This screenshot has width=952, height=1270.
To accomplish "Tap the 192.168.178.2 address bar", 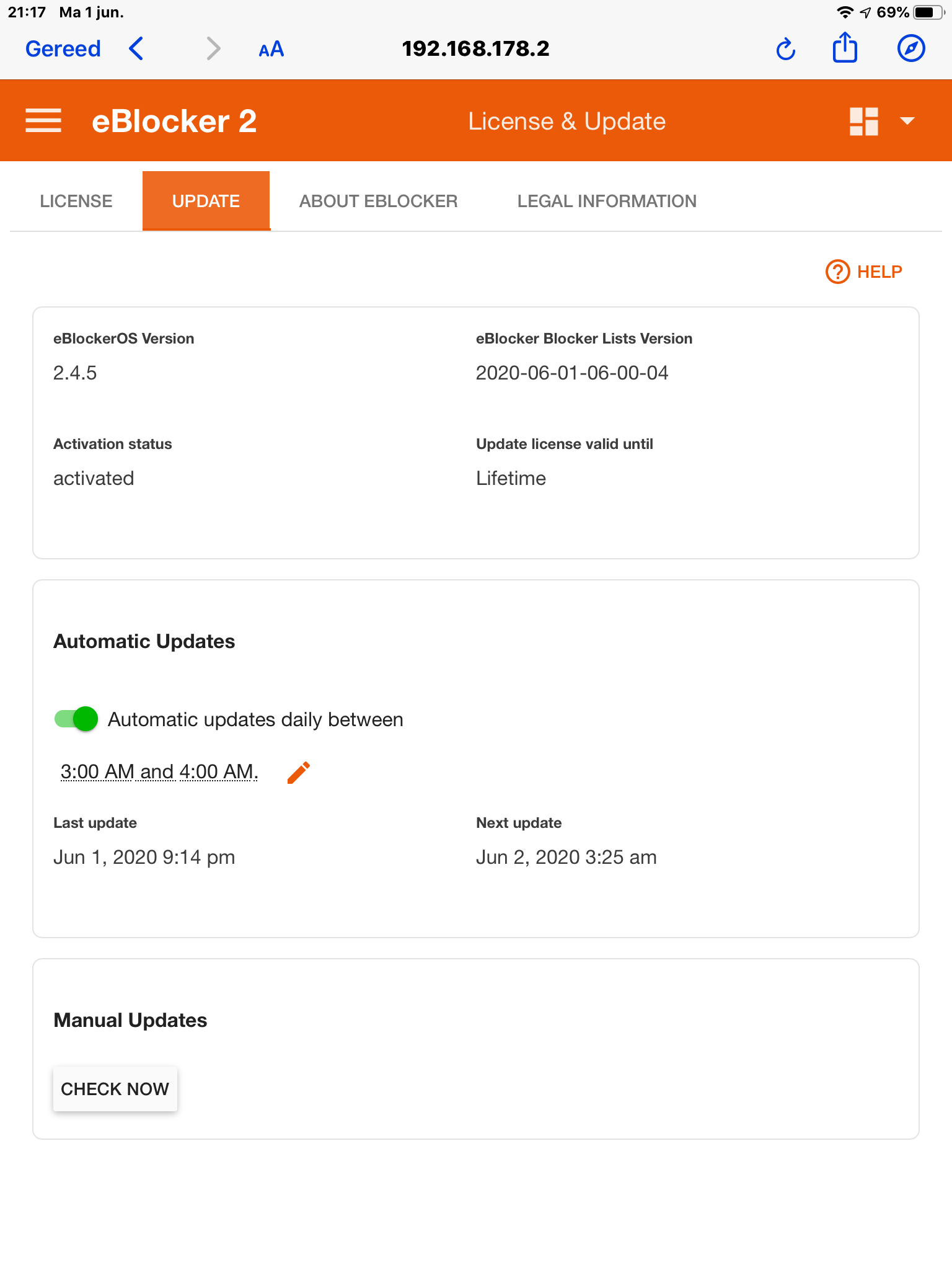I will [x=475, y=48].
